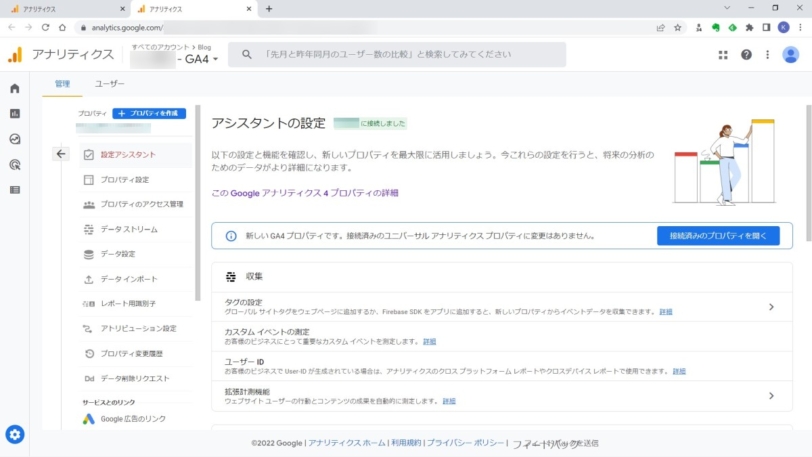Open アナリティクス ホーム footer link

[x=347, y=443]
